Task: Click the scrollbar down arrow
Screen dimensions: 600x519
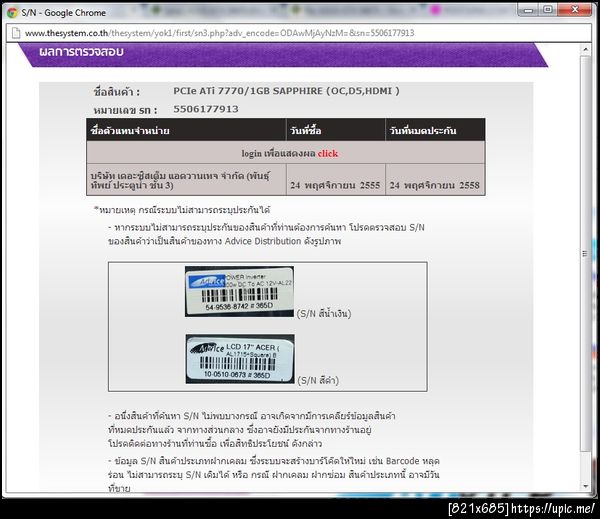Action: click(x=585, y=486)
